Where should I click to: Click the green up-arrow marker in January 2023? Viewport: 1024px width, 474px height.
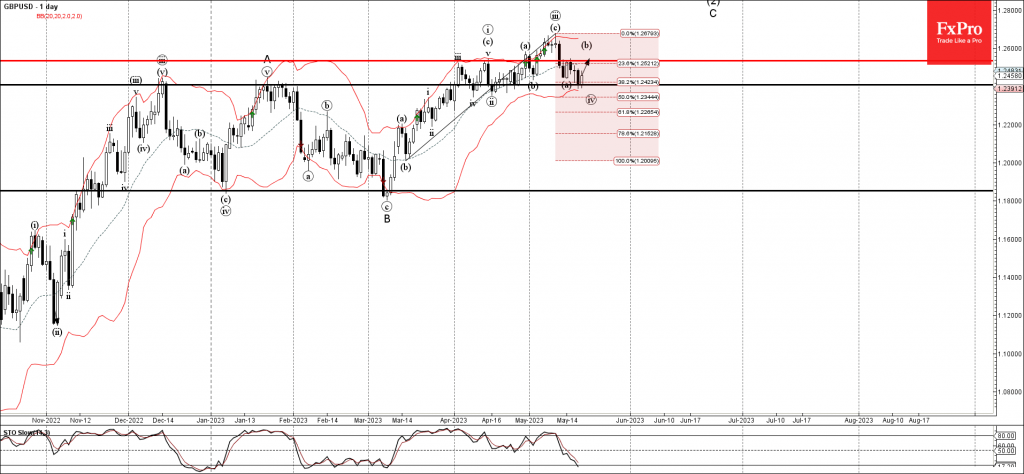click(x=253, y=114)
